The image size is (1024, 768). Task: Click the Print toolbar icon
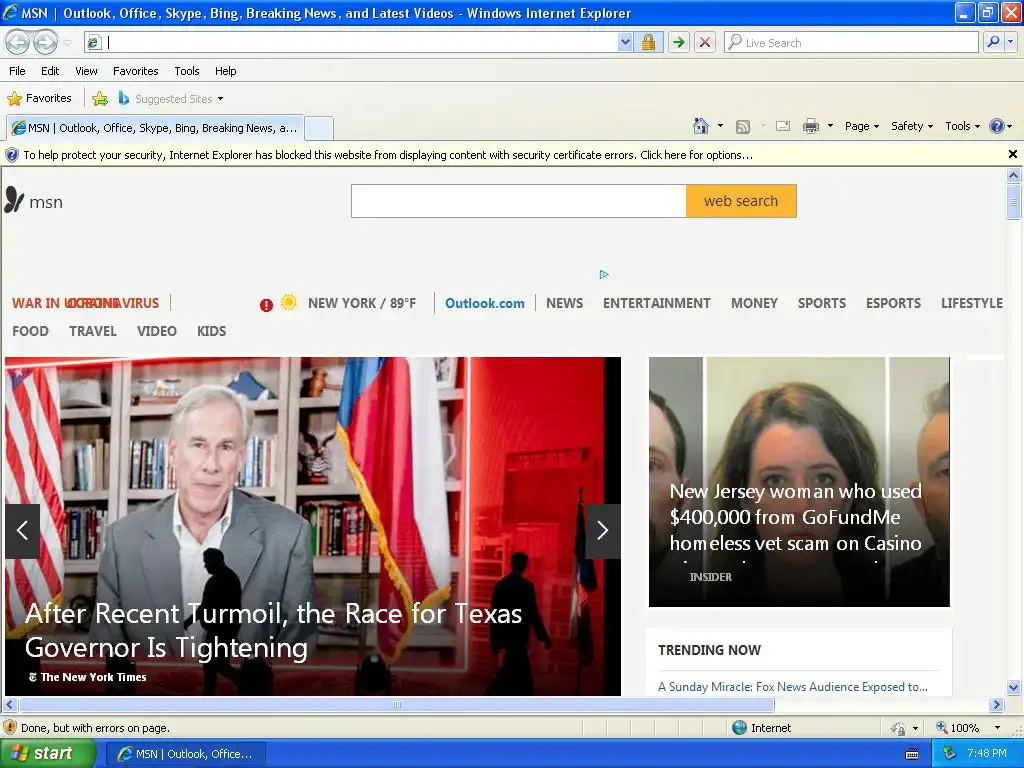[x=810, y=127]
